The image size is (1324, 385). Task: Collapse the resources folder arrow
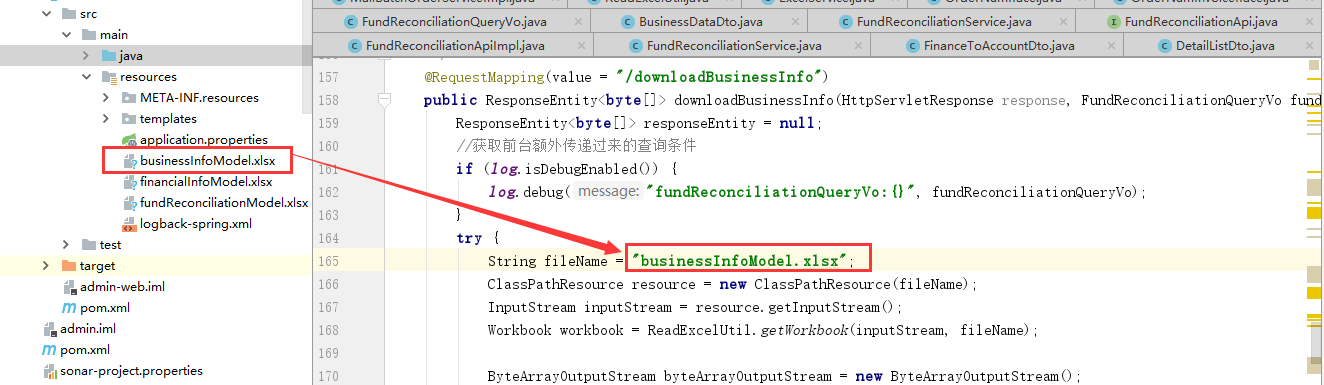pos(86,77)
